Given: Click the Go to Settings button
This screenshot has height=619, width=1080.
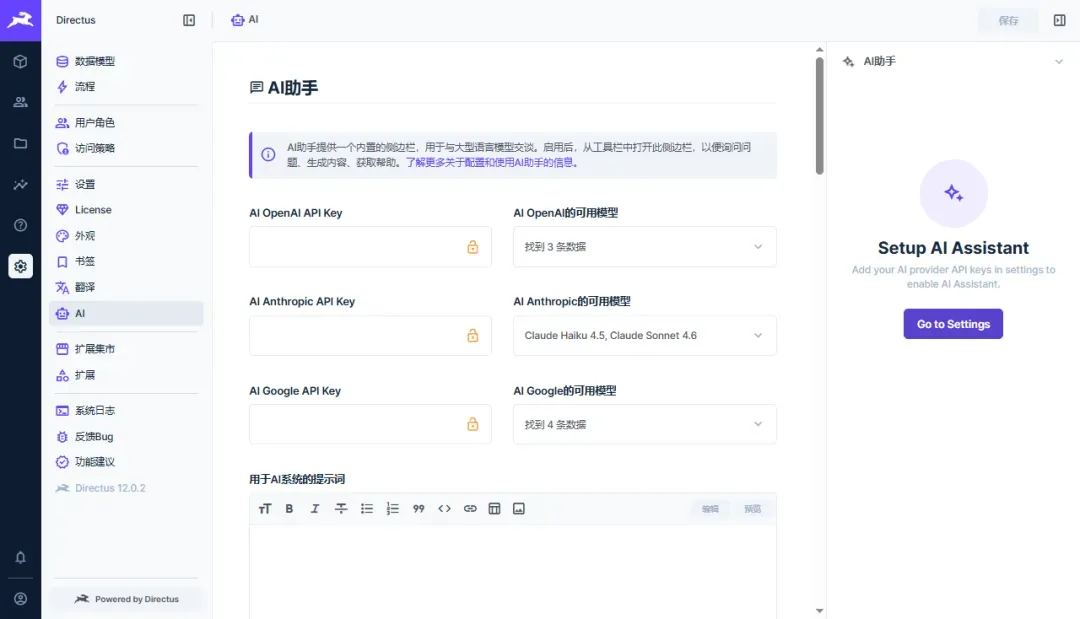Looking at the screenshot, I should [x=953, y=324].
